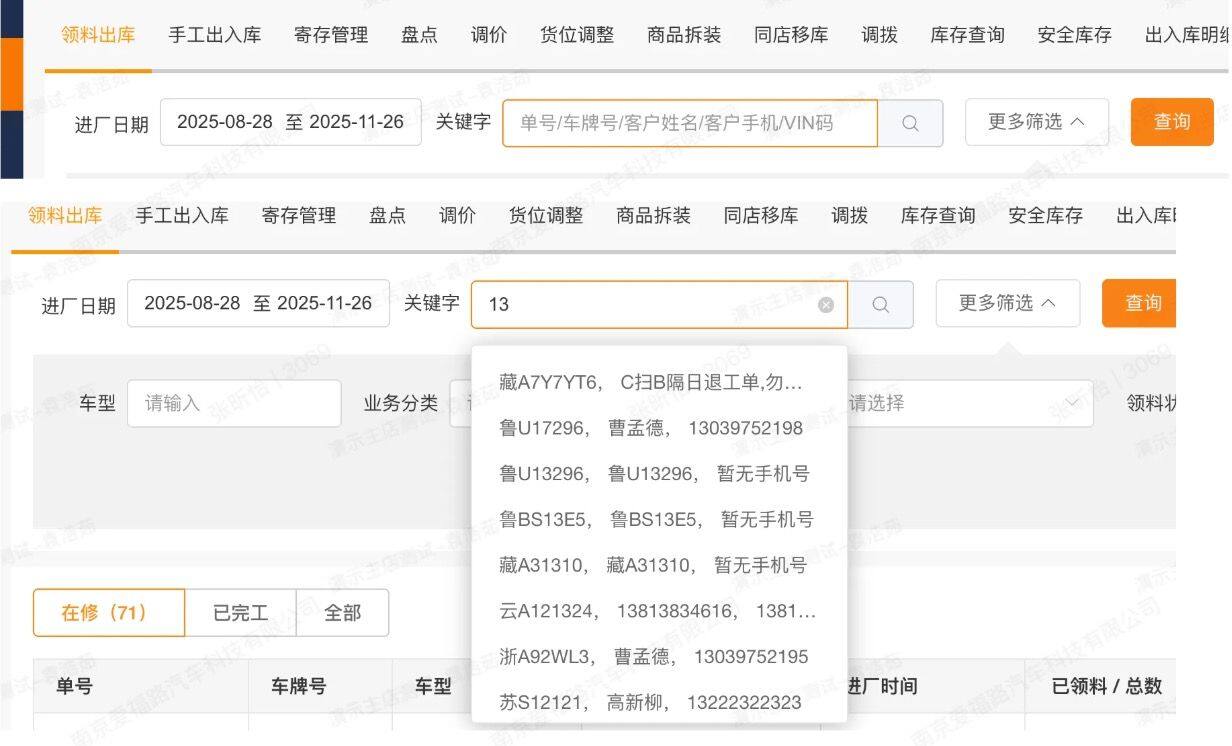Choose the 云A121324 suggestion

pos(657,611)
